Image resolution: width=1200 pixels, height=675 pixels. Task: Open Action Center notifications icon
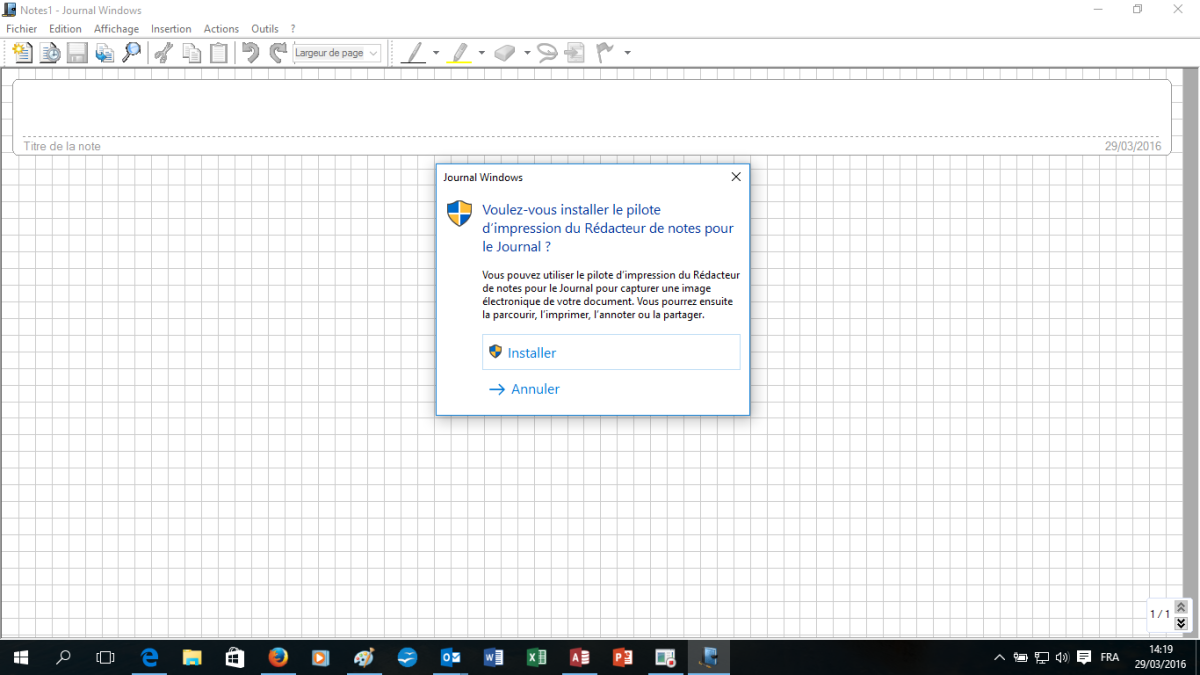click(x=1084, y=657)
